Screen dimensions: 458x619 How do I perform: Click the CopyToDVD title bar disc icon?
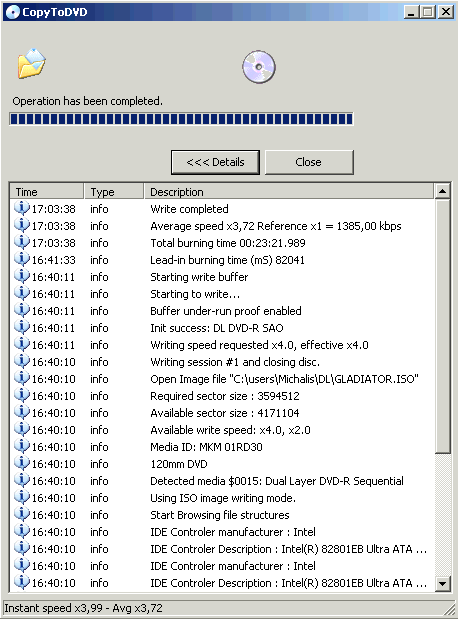point(13,12)
